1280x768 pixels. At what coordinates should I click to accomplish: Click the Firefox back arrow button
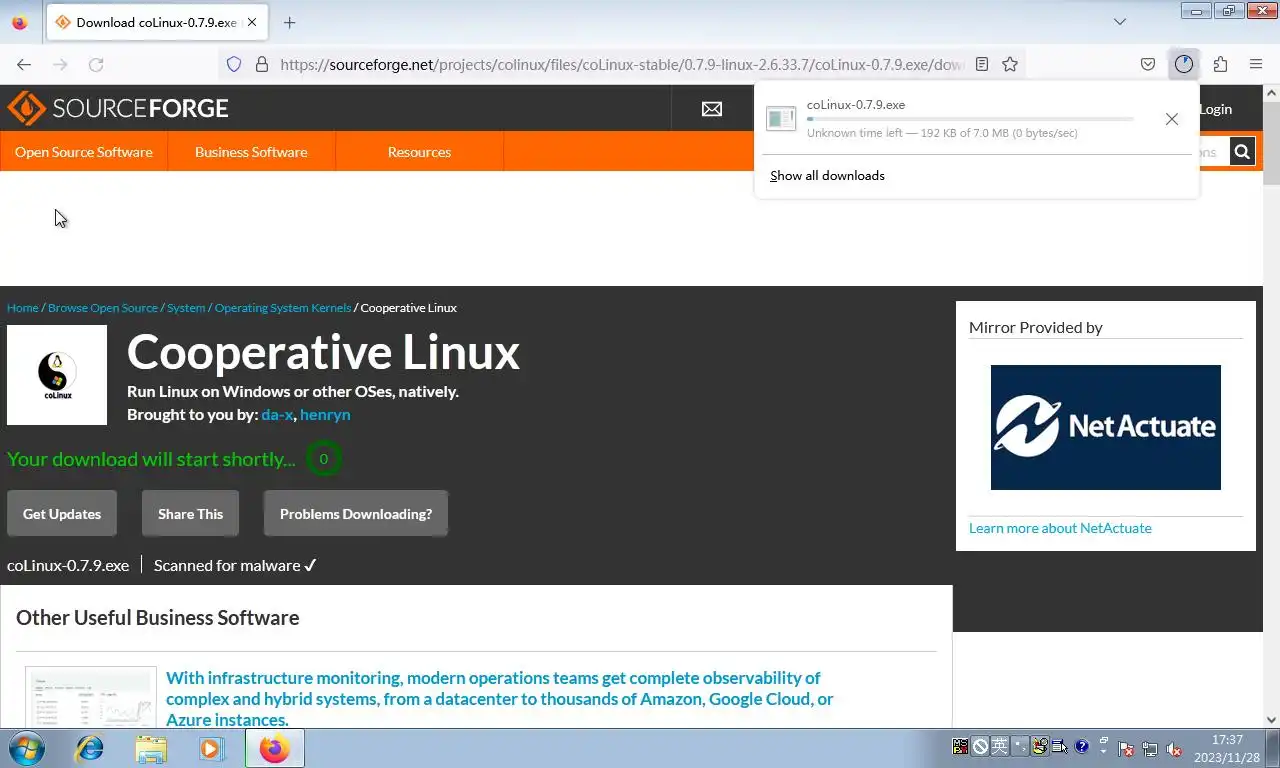pyautogui.click(x=24, y=64)
